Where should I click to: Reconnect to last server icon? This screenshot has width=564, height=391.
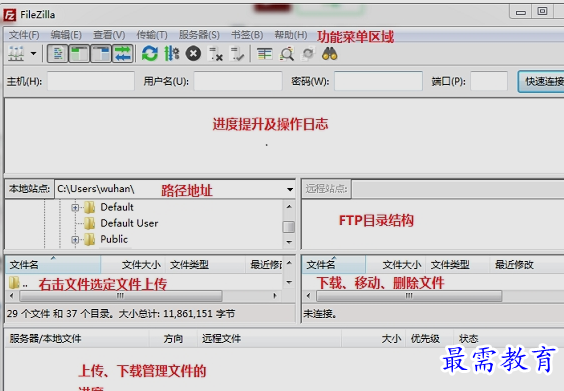coord(237,54)
